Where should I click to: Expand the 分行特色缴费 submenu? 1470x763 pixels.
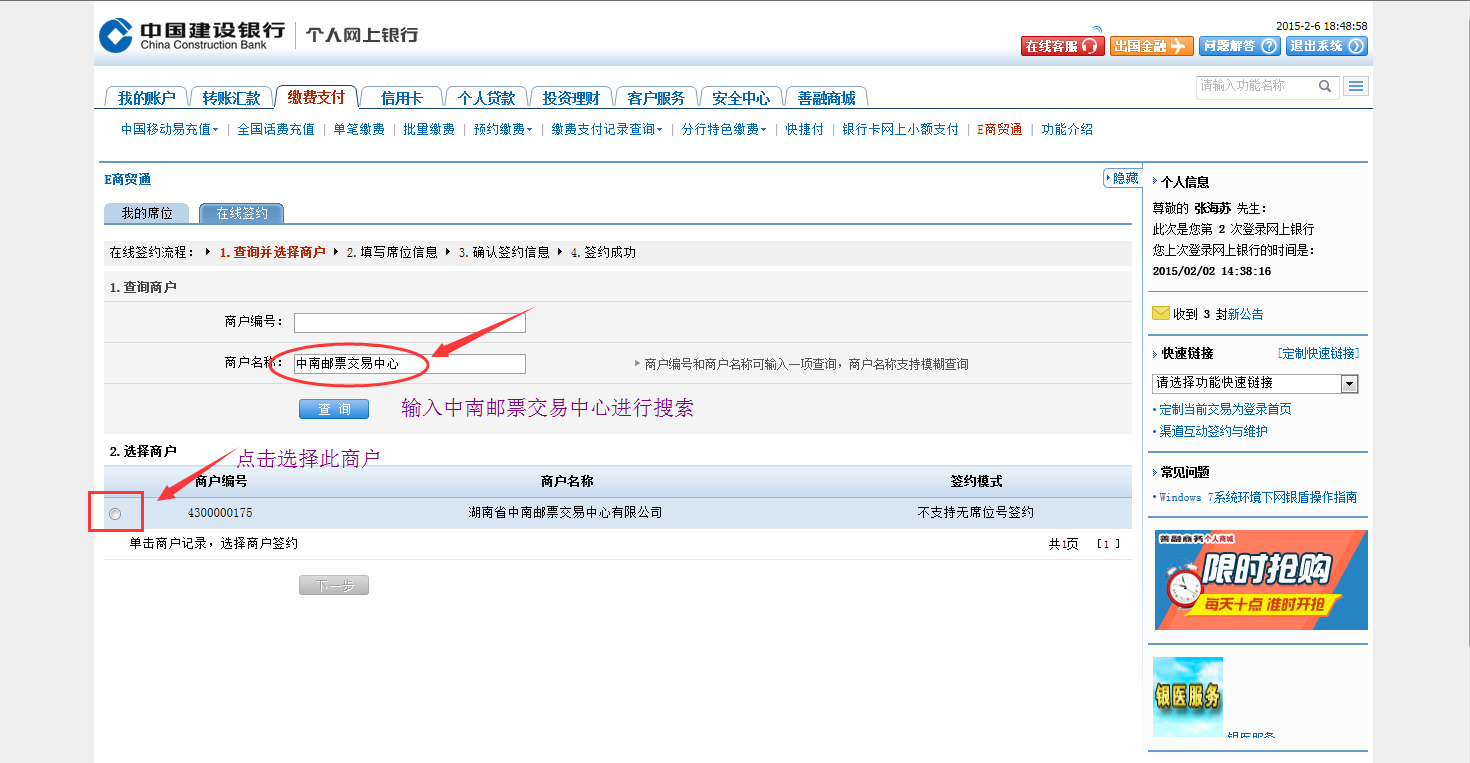click(x=724, y=129)
